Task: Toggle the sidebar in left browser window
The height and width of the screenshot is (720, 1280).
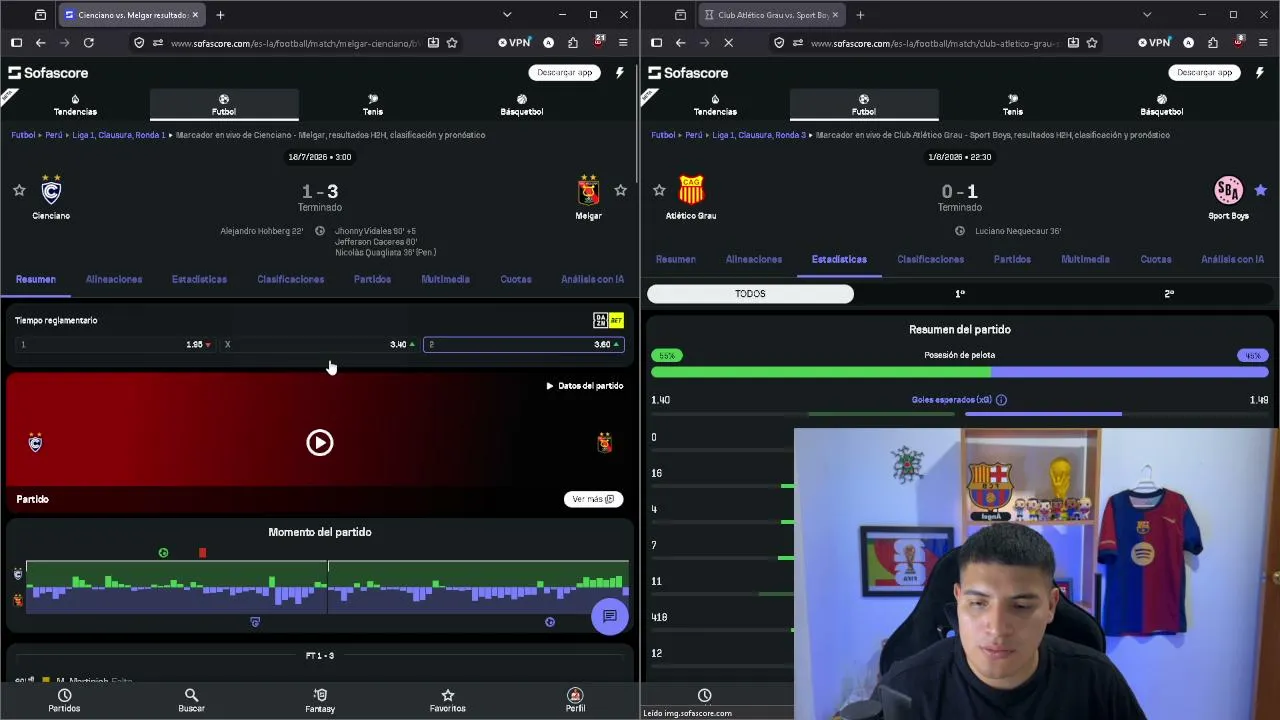Action: pos(16,43)
